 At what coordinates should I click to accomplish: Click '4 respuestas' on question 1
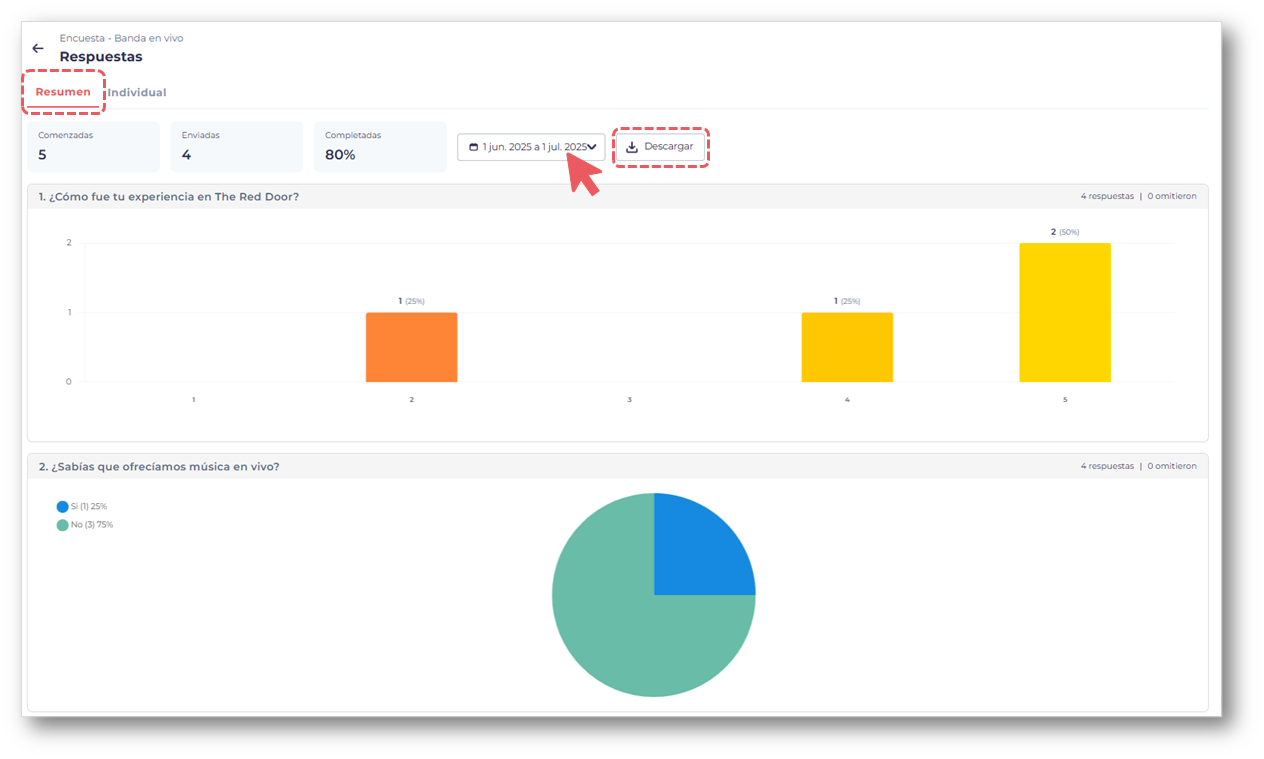click(1107, 197)
